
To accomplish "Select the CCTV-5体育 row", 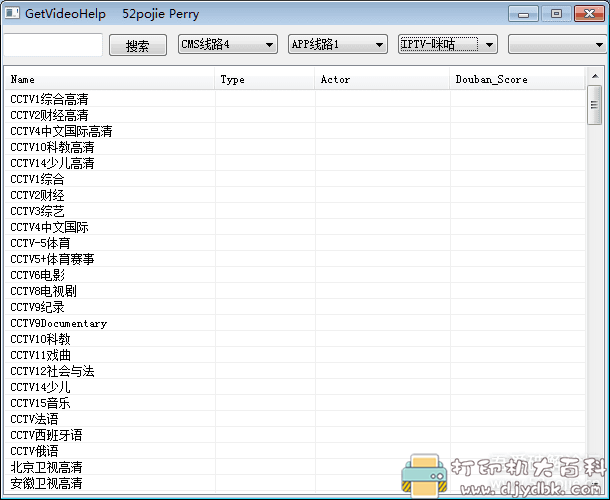I will click(295, 243).
